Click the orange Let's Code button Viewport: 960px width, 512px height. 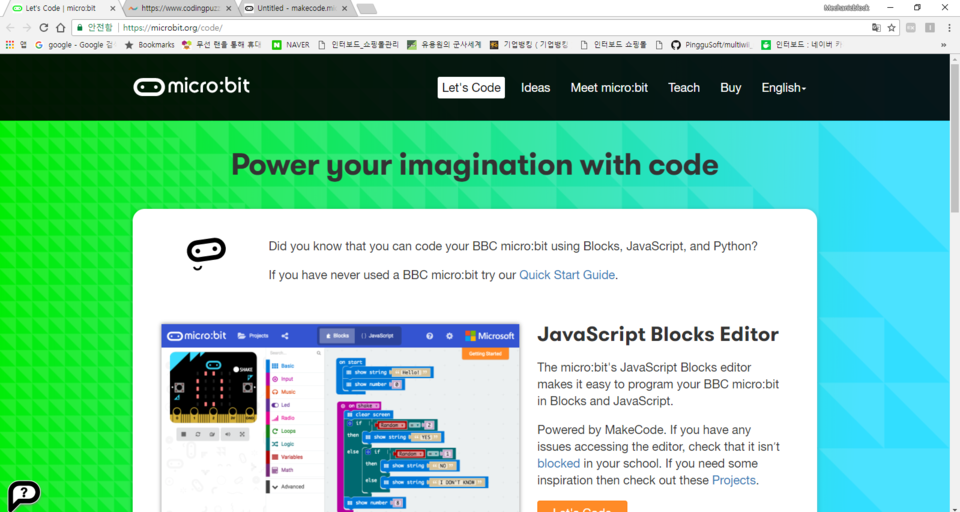582,506
